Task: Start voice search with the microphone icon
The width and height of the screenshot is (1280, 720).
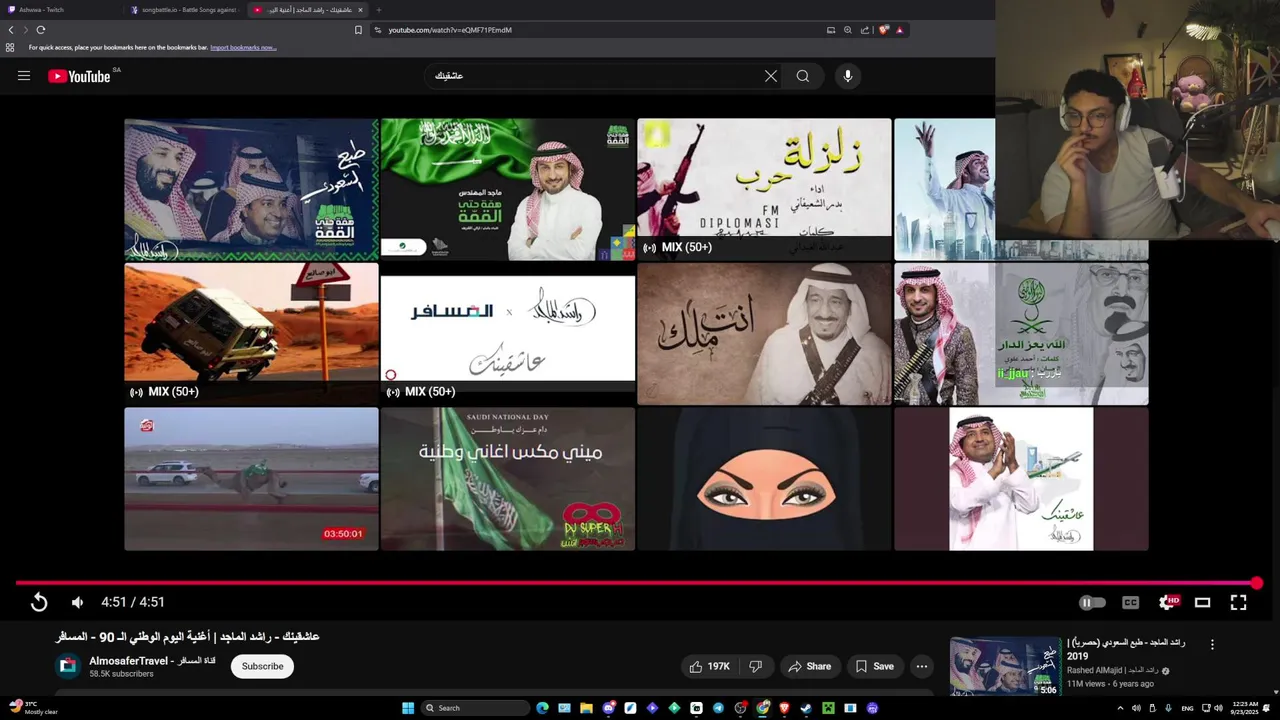Action: pyautogui.click(x=848, y=76)
